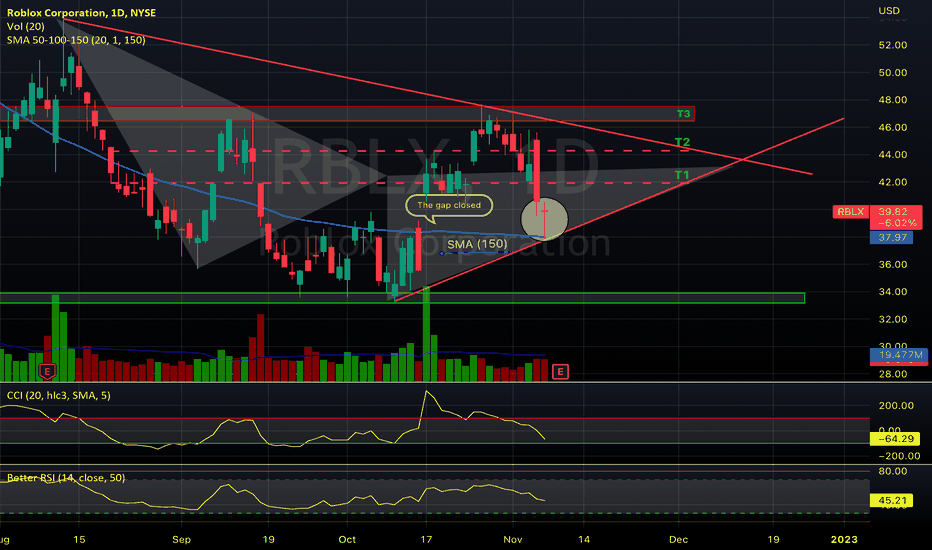Click the earnings E marker near November
The height and width of the screenshot is (550, 932).
(560, 372)
